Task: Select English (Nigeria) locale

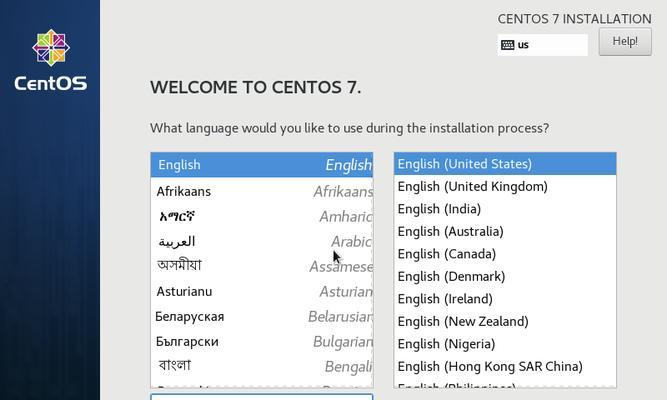Action: pyautogui.click(x=505, y=344)
